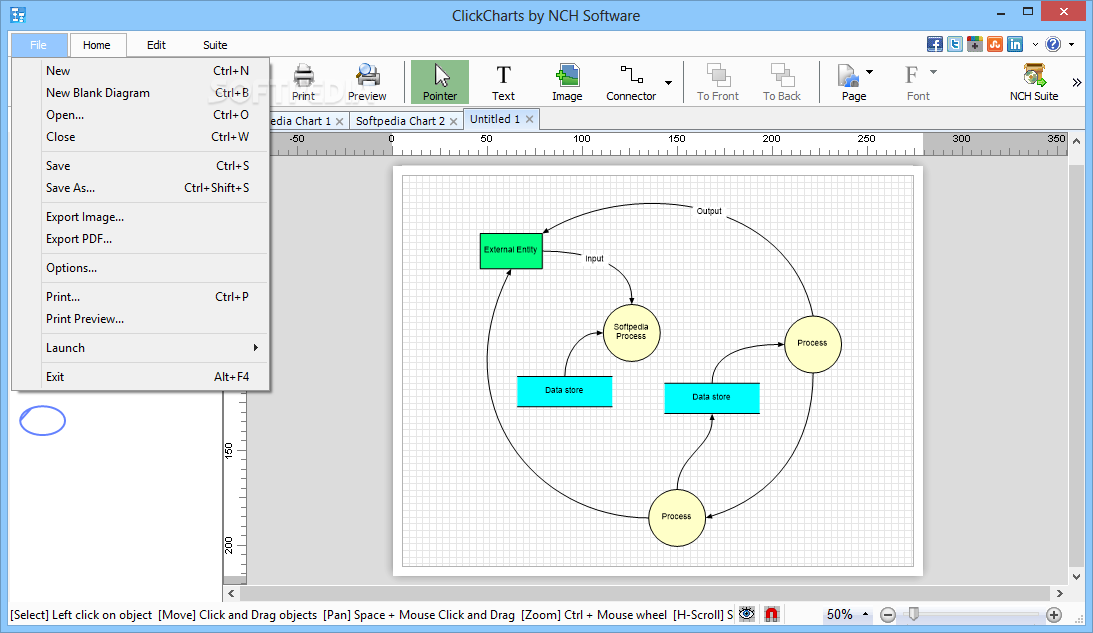Share via the Twitter icon
Screen dimensions: 1093x633
[x=955, y=45]
